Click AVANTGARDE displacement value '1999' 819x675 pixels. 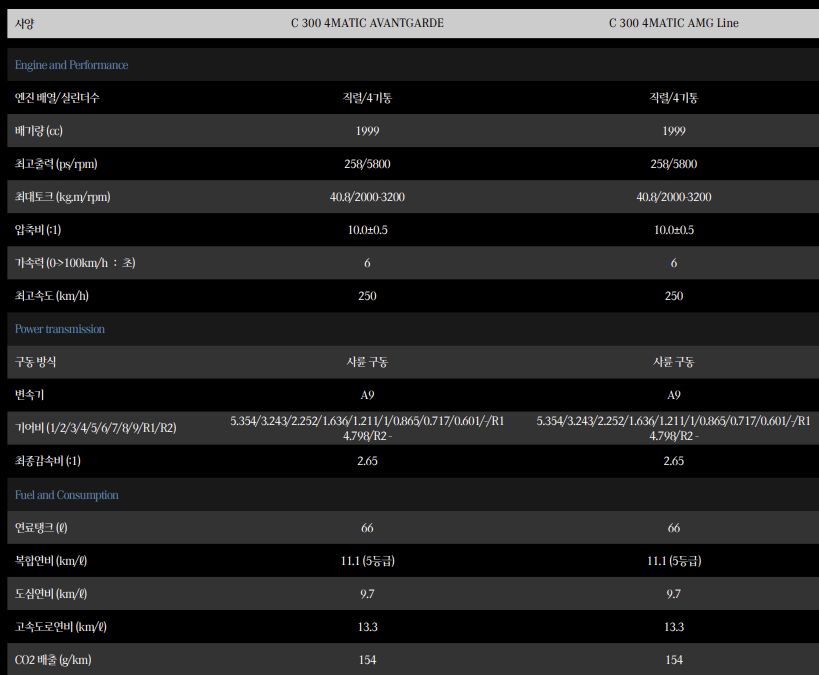click(x=367, y=131)
